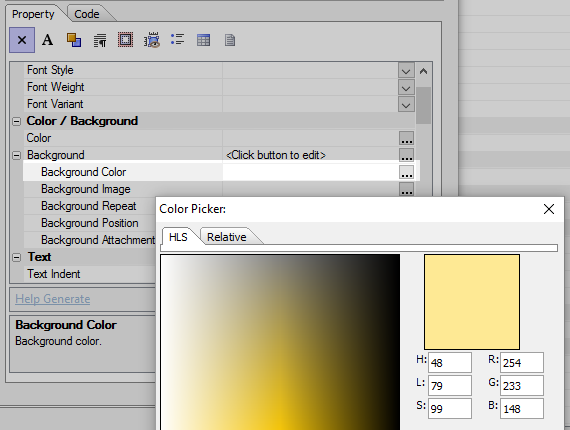Image resolution: width=570 pixels, height=430 pixels.
Task: Click the X clear-filter toolbar icon
Action: tap(22, 40)
